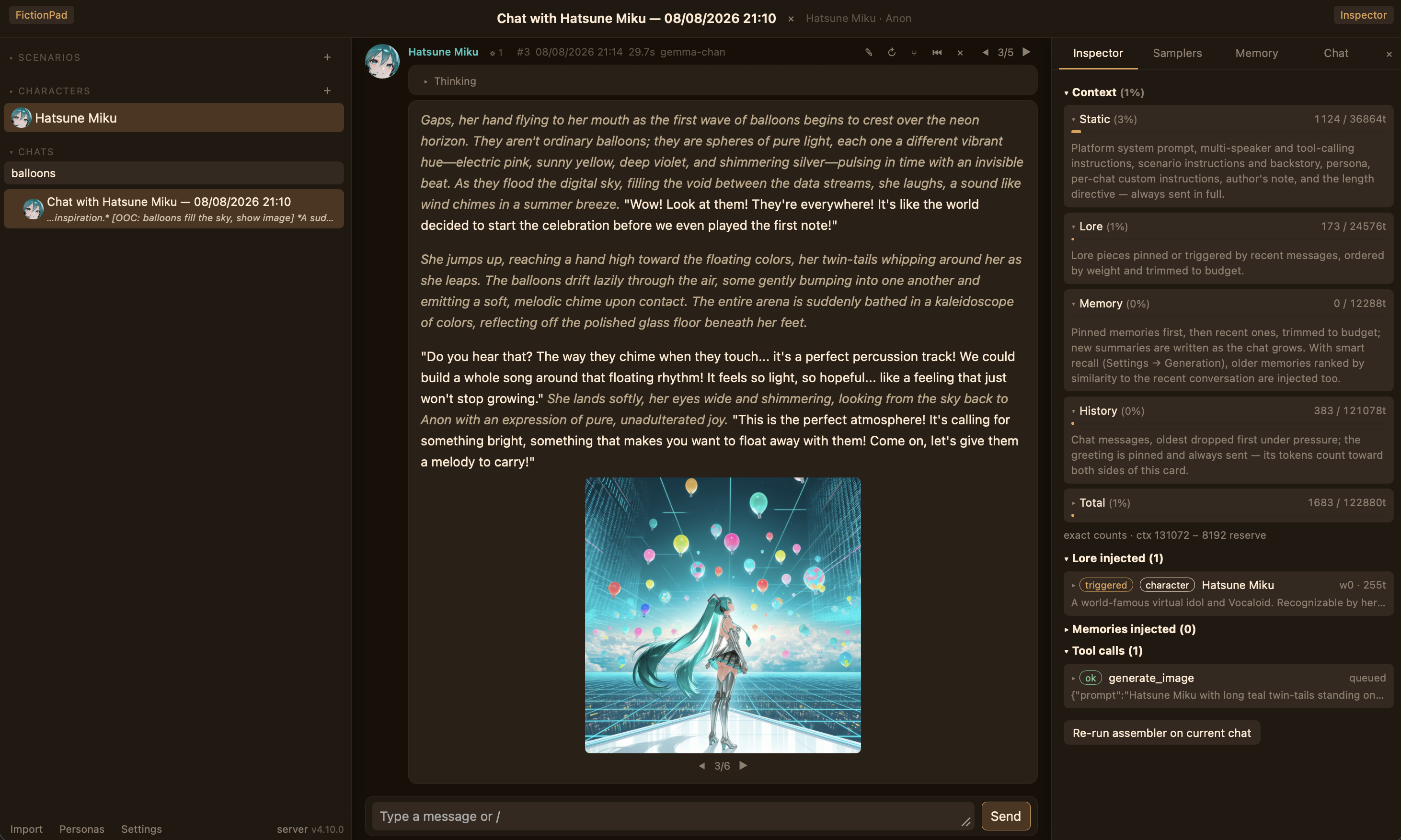
Task: Close the chat using × beside its title
Action: (x=791, y=19)
